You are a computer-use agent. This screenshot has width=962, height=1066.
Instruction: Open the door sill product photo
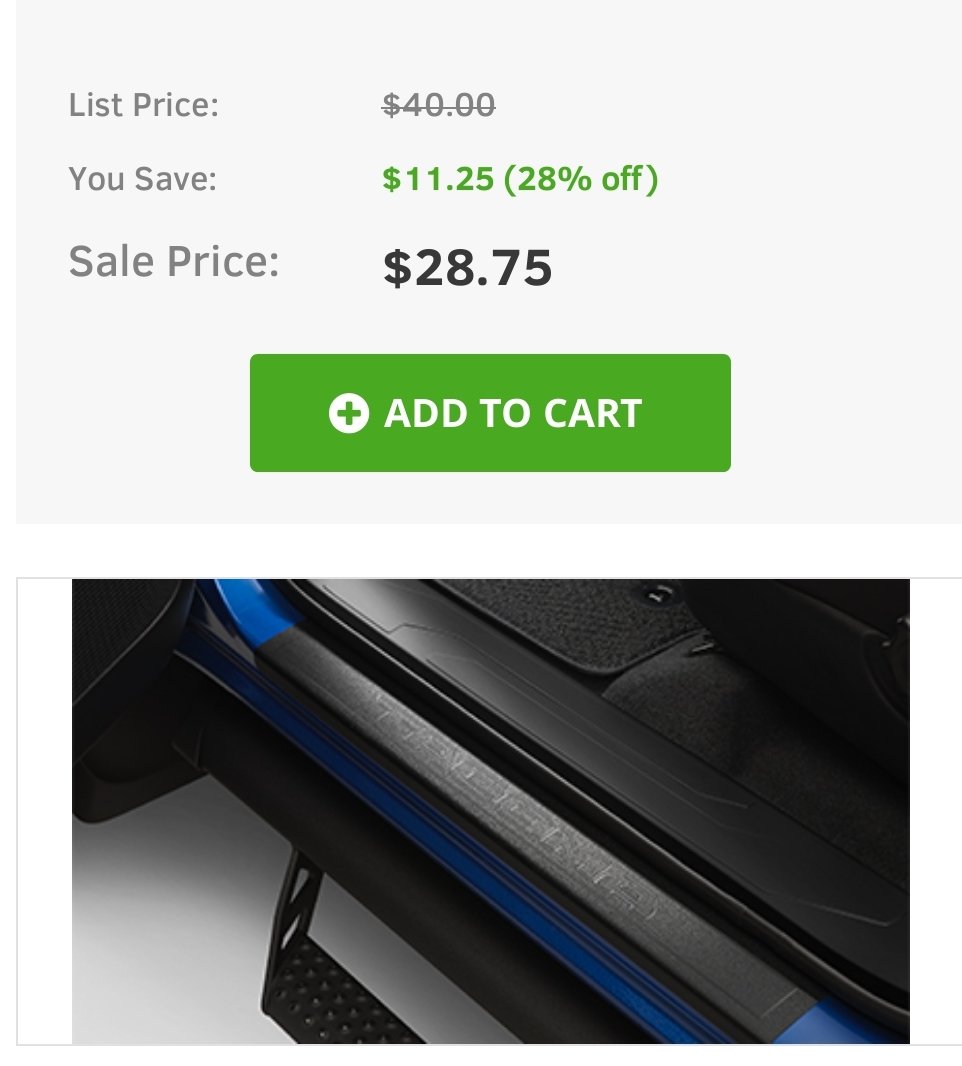(x=491, y=811)
